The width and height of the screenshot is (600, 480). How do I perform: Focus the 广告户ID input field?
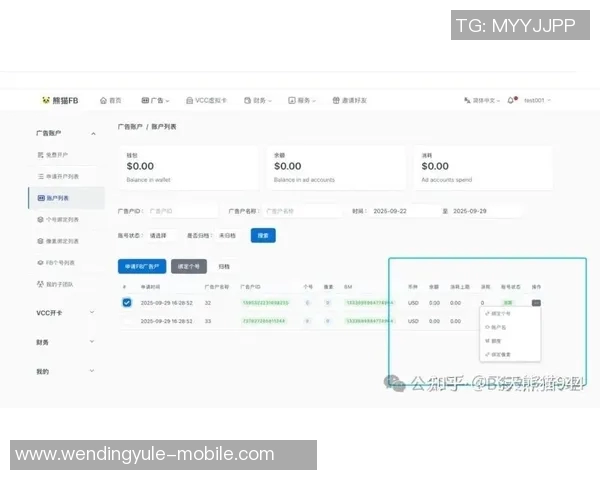coord(182,211)
